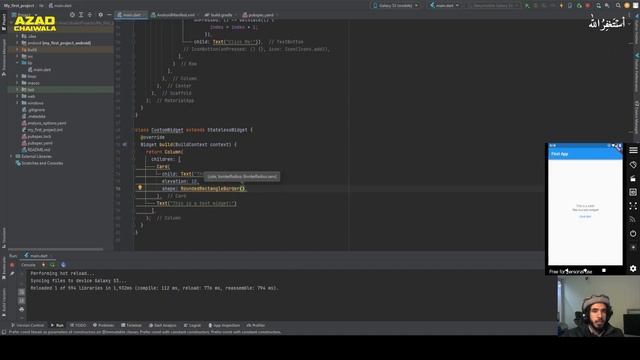Click the emulator power button icon

633,233
